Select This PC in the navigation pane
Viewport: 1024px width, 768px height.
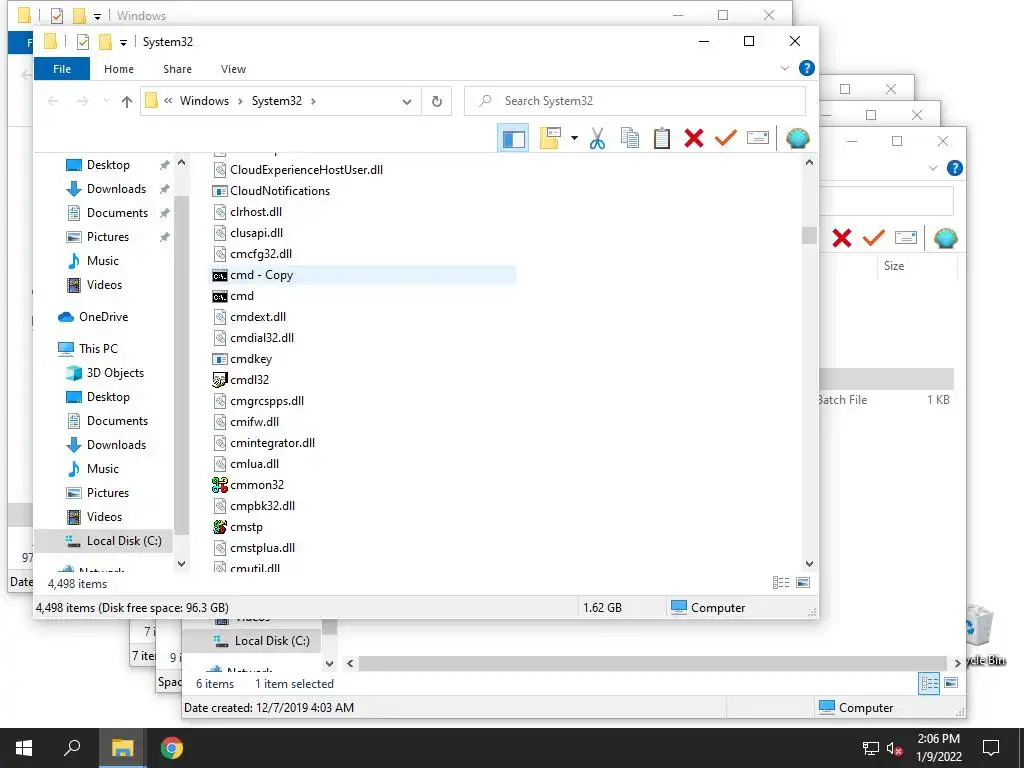point(98,349)
